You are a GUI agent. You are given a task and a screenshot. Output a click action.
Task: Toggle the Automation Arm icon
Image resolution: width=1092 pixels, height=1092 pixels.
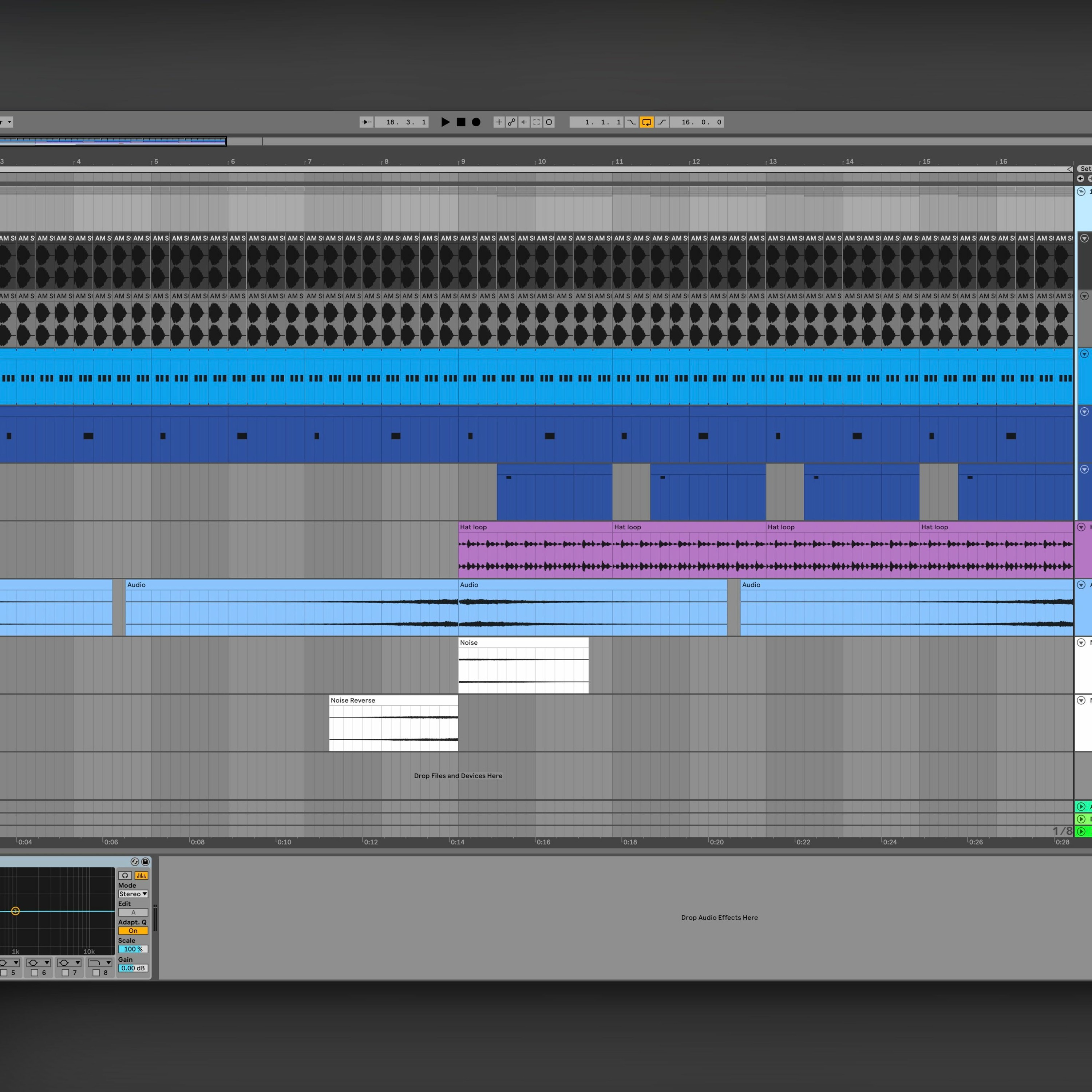tap(511, 122)
